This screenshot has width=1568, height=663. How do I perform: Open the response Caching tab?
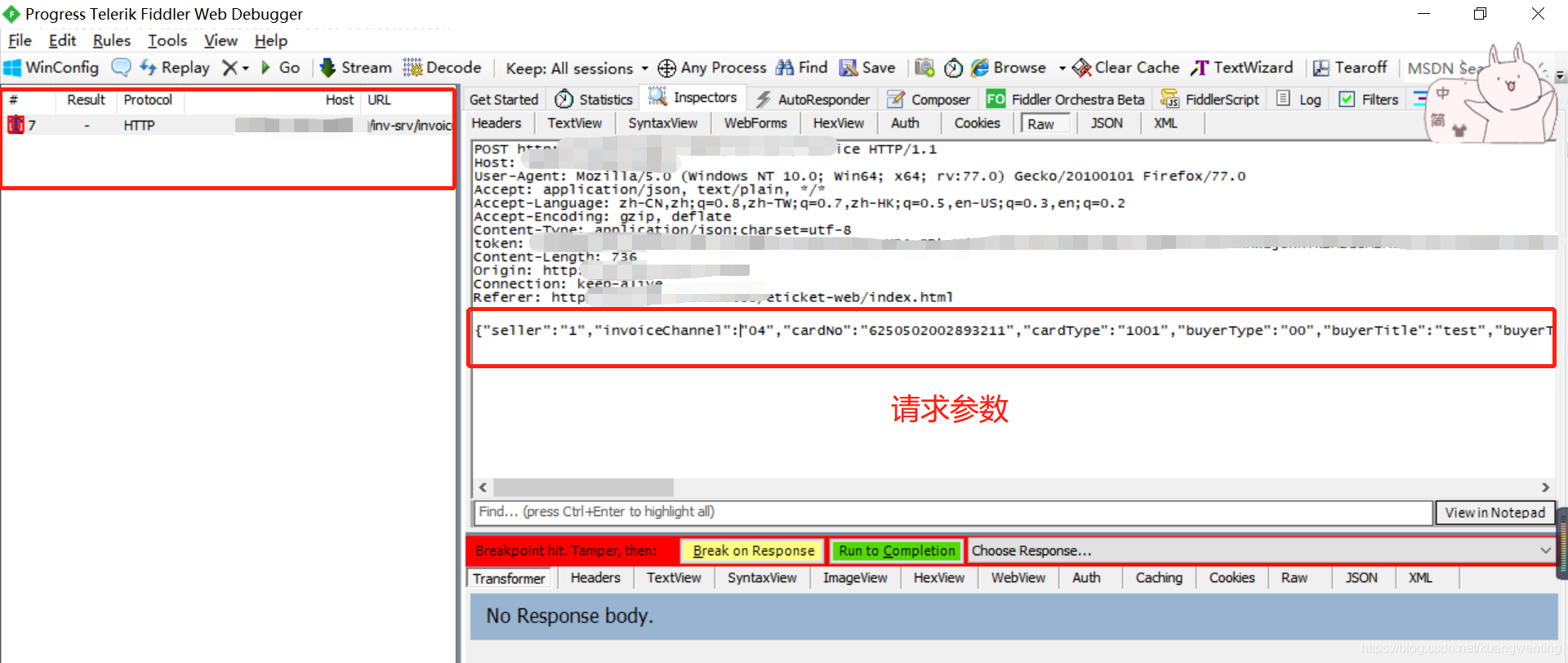tap(1159, 578)
